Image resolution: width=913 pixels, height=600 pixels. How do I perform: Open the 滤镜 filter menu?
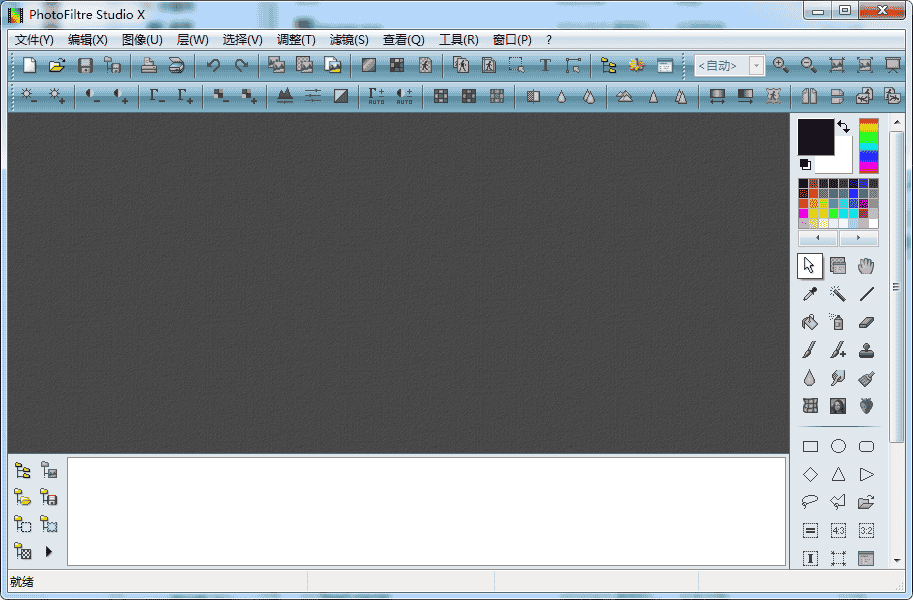[347, 39]
